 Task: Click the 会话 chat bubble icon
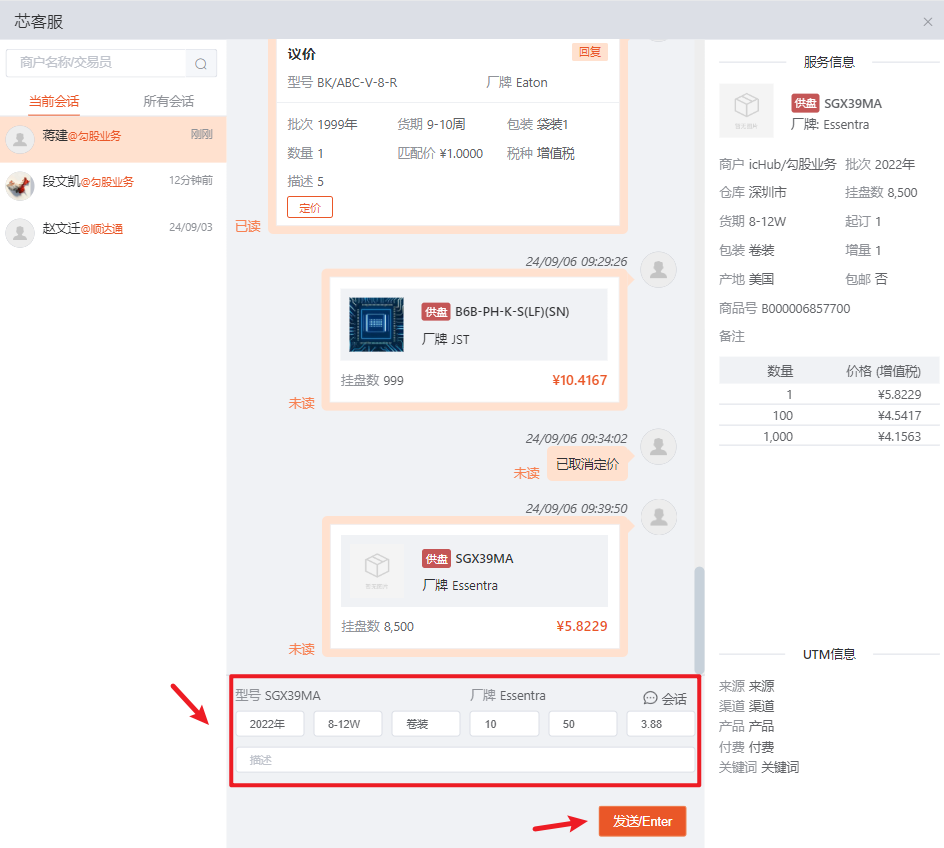(x=650, y=698)
